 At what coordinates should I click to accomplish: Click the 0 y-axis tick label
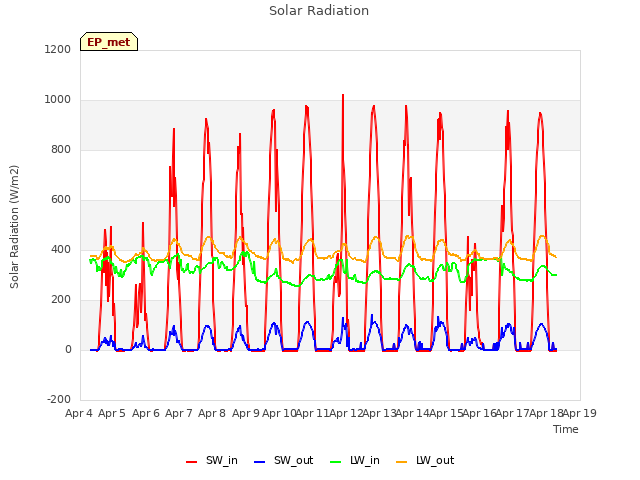[x=68, y=349]
